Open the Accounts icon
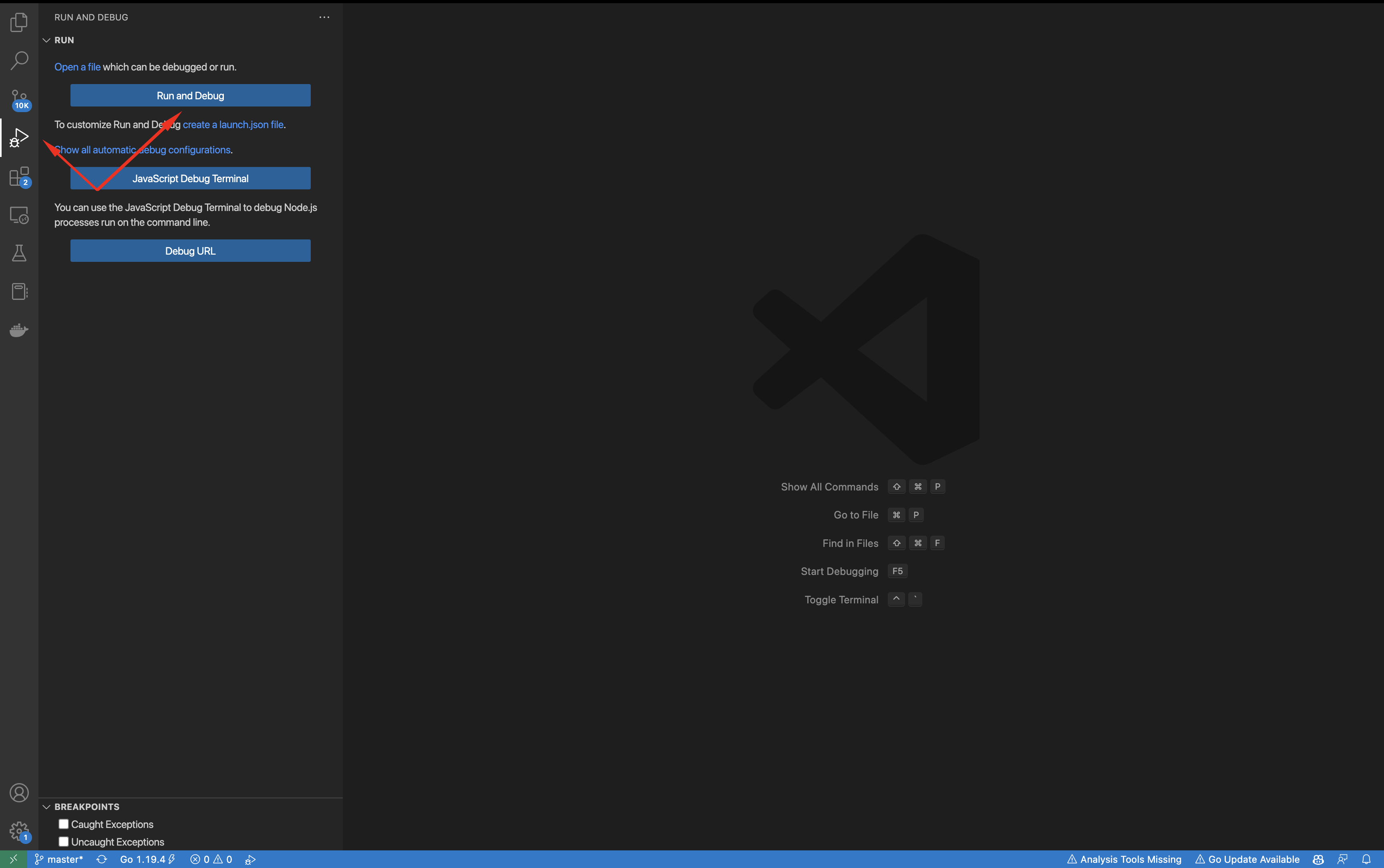Image resolution: width=1384 pixels, height=868 pixels. [x=19, y=793]
